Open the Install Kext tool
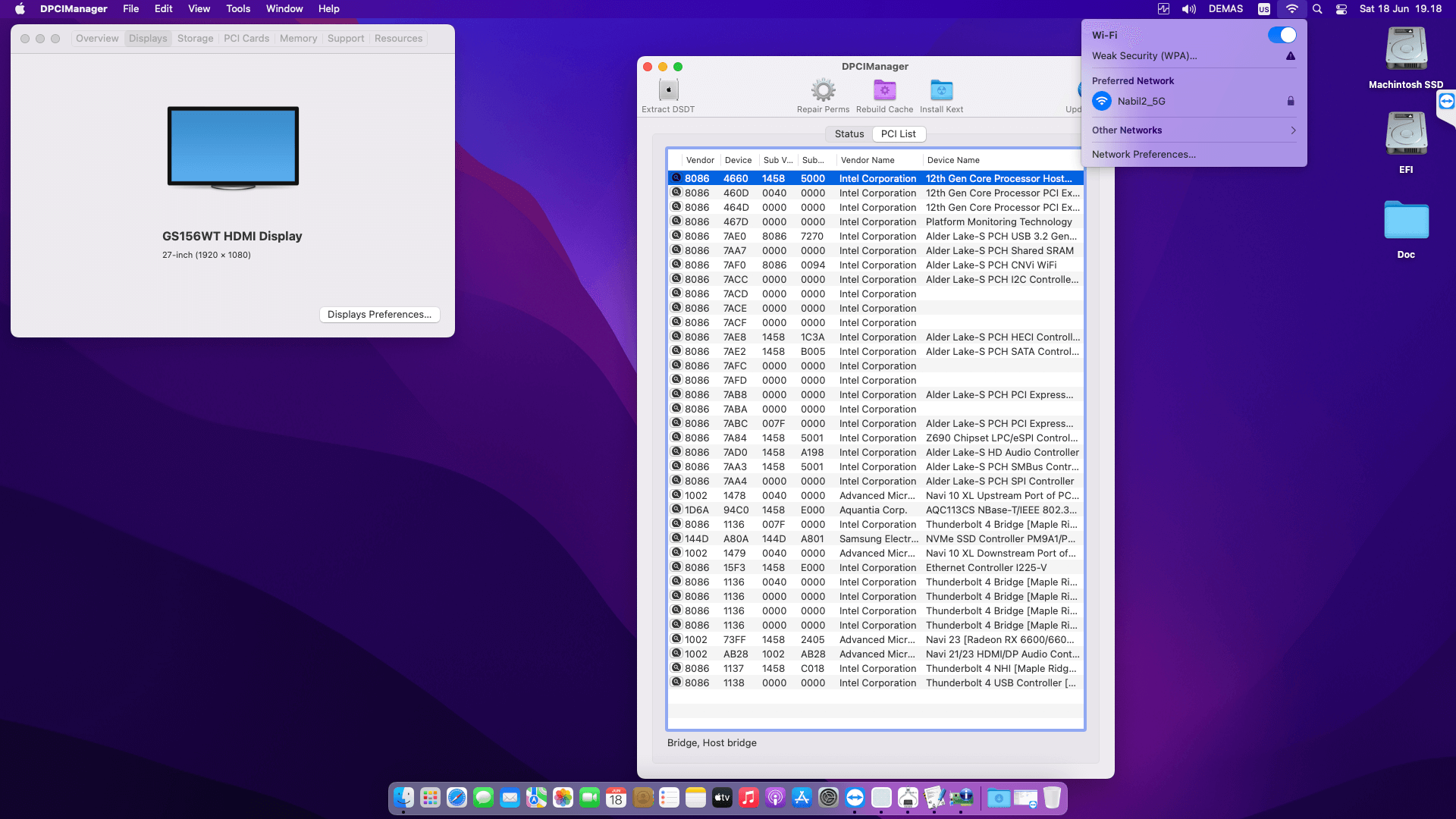 (941, 90)
